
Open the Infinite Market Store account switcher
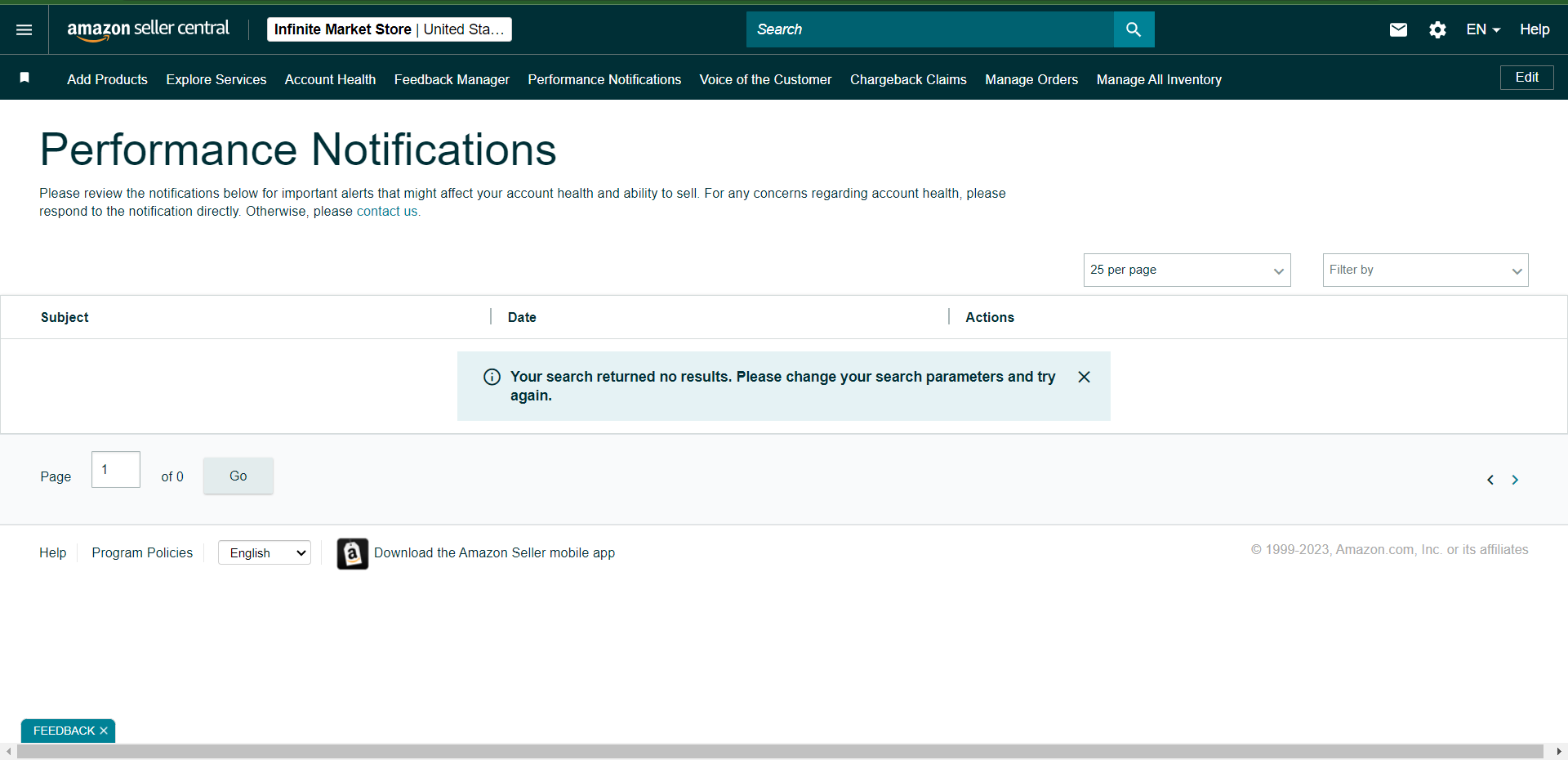[x=390, y=29]
